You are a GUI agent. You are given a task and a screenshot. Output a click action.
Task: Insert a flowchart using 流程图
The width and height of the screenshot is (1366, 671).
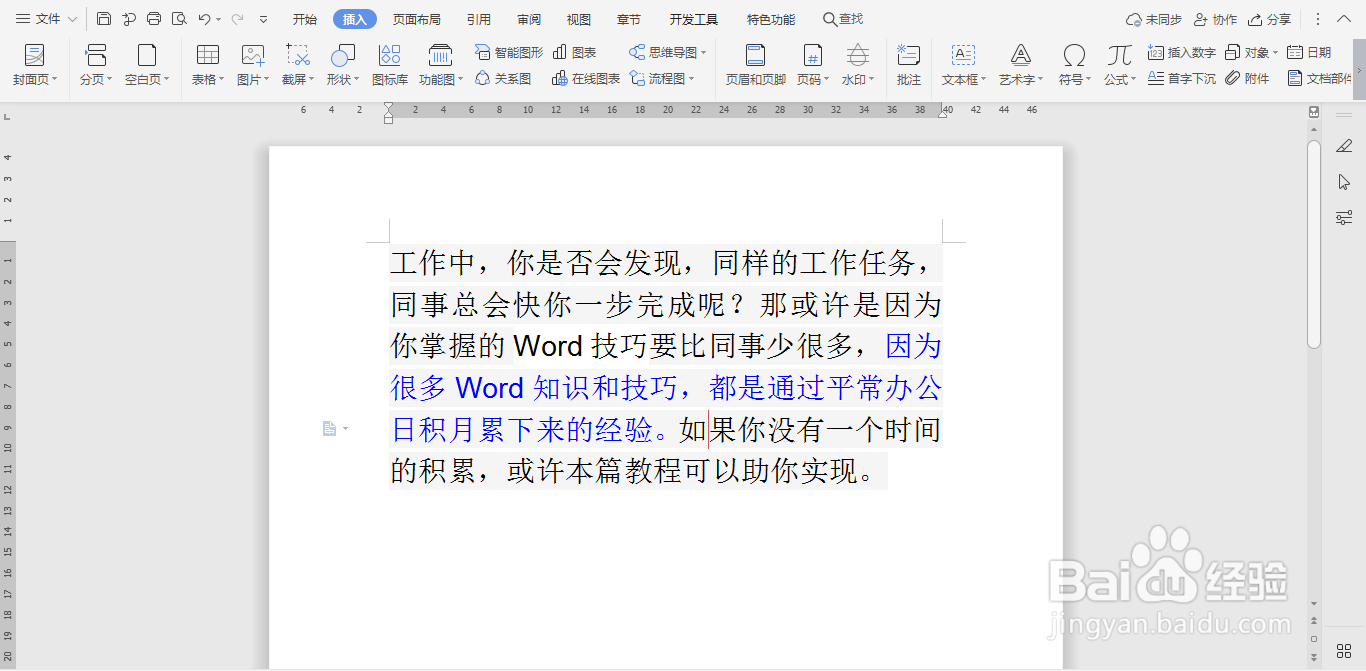pos(664,80)
